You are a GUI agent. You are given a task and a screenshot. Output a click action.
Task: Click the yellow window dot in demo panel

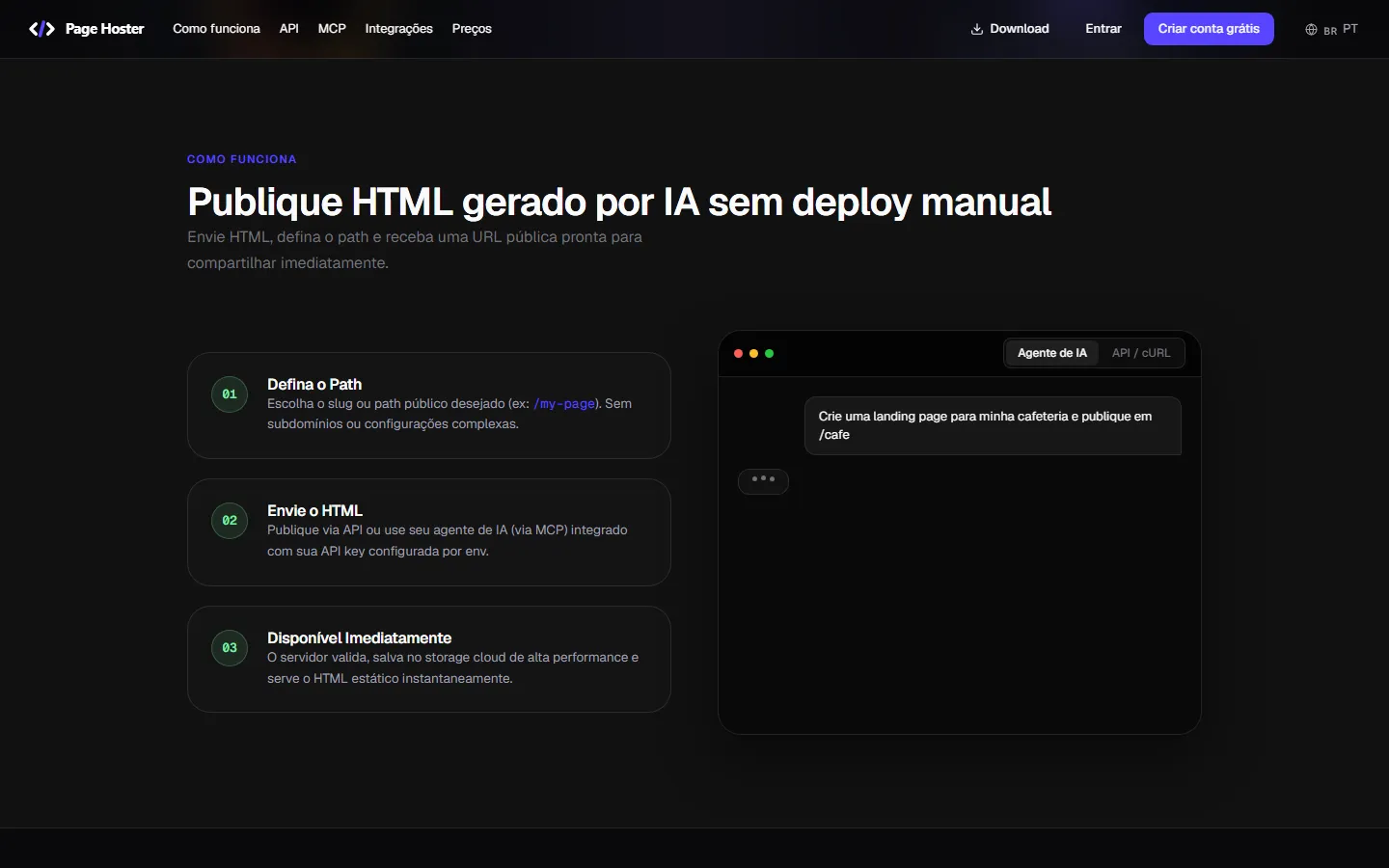754,354
